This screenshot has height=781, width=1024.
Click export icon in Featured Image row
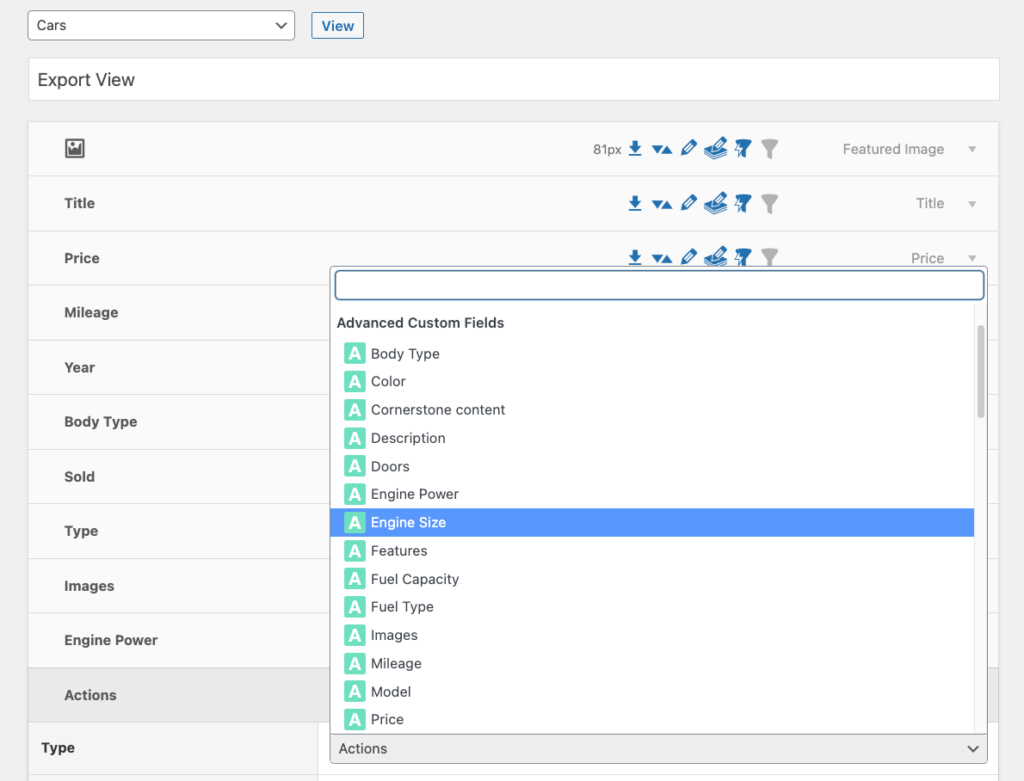point(634,149)
